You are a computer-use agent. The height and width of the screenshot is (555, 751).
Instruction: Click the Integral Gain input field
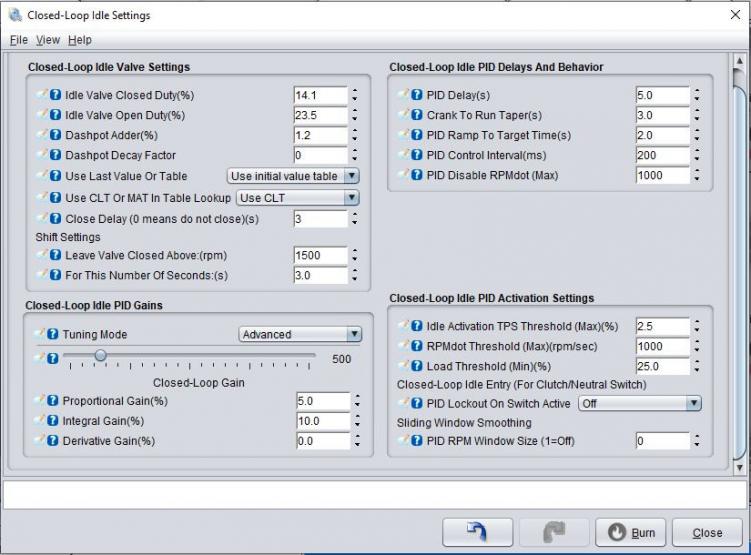[x=320, y=421]
